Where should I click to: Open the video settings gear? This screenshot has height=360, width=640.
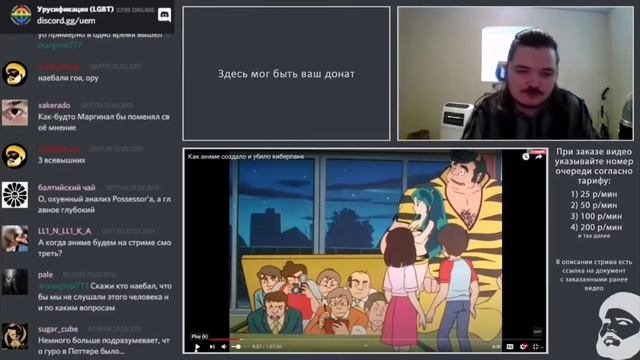(524, 347)
